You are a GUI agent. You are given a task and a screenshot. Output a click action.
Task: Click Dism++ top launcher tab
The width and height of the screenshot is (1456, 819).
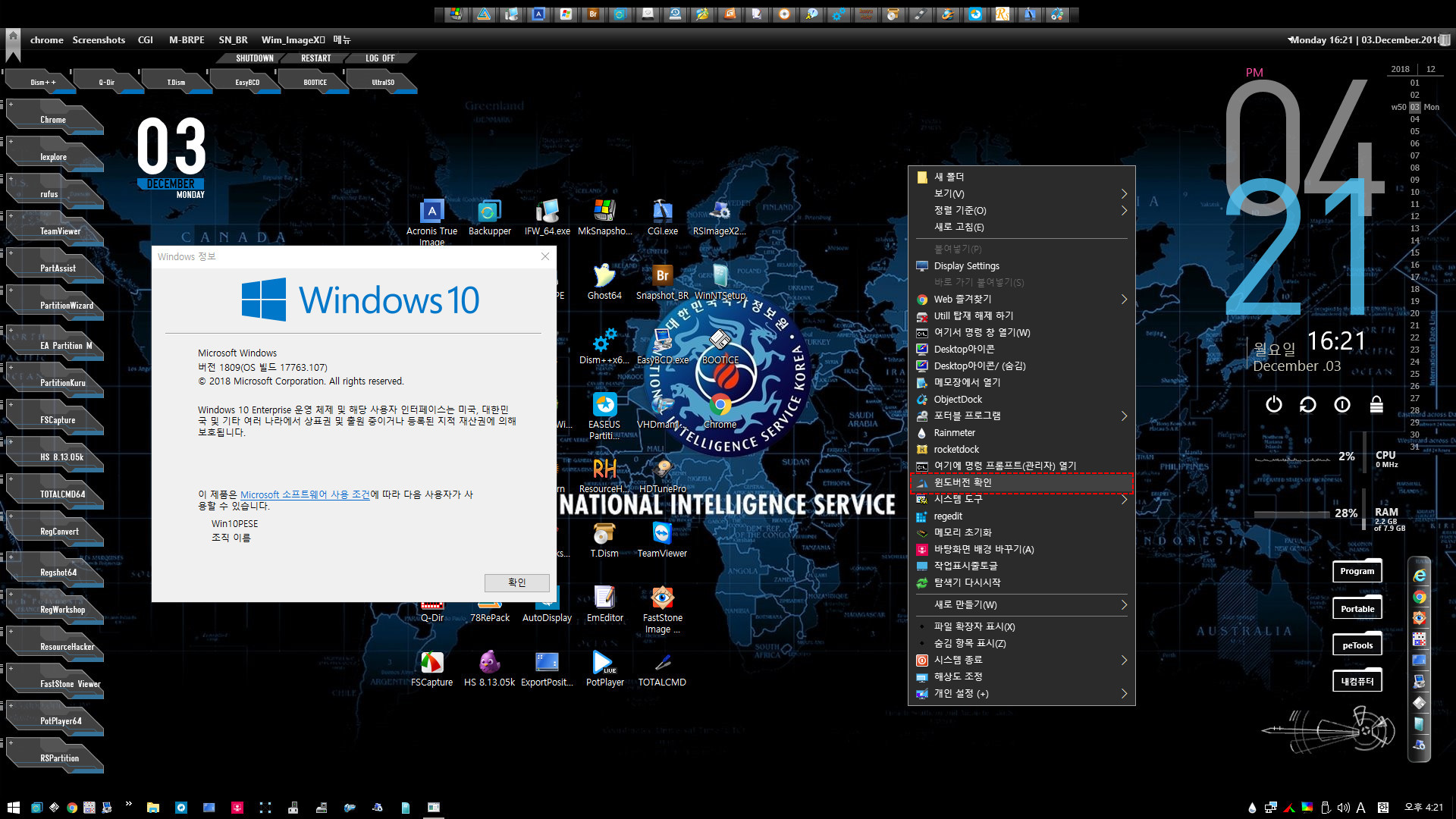pyautogui.click(x=42, y=82)
